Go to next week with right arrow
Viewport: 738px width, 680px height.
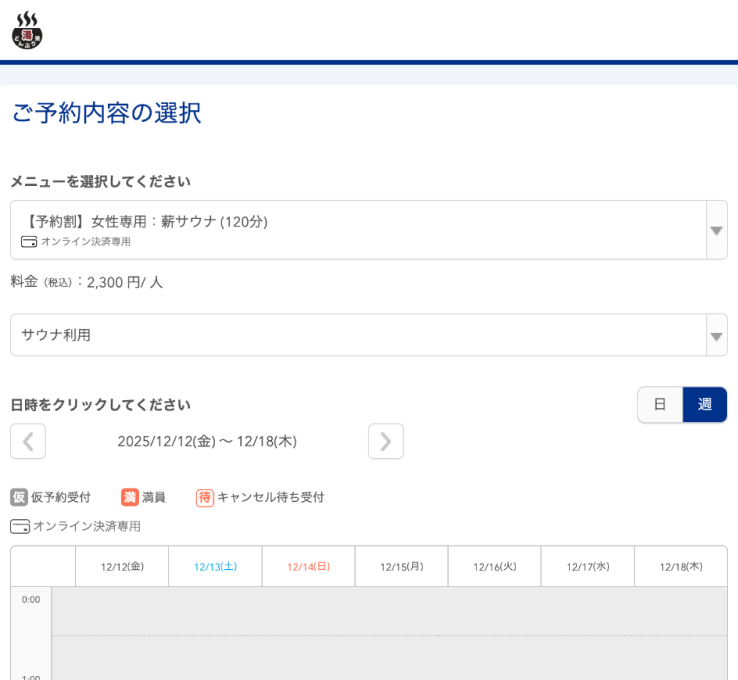[x=385, y=441]
